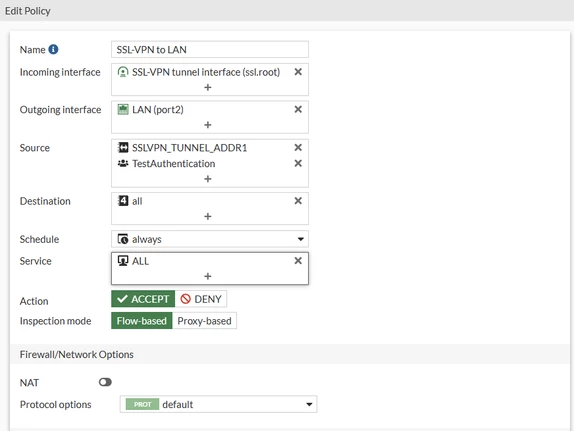The width and height of the screenshot is (574, 431).
Task: Click the info icon next to Name
Action: (53, 49)
